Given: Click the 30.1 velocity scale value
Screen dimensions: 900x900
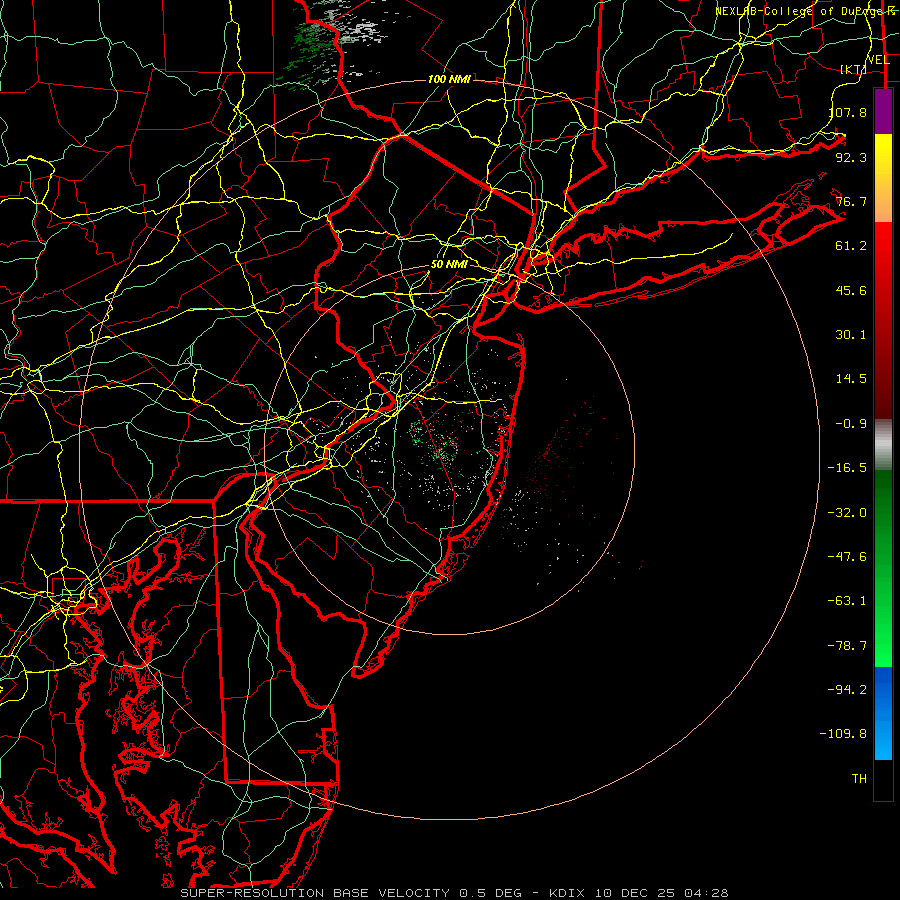Looking at the screenshot, I should pos(851,335).
